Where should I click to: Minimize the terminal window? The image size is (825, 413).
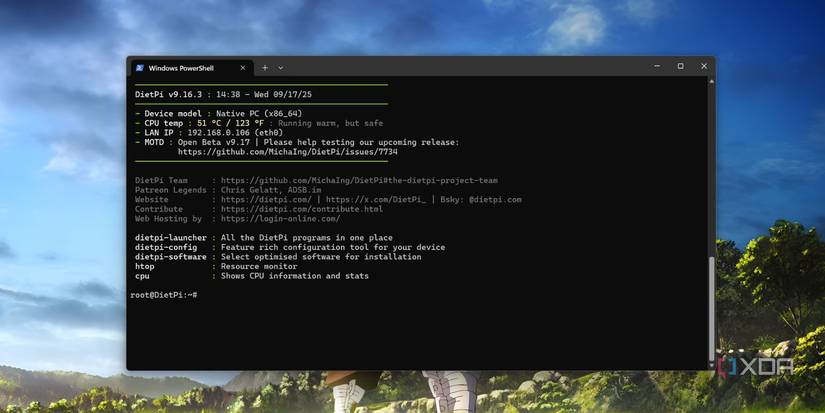point(657,66)
